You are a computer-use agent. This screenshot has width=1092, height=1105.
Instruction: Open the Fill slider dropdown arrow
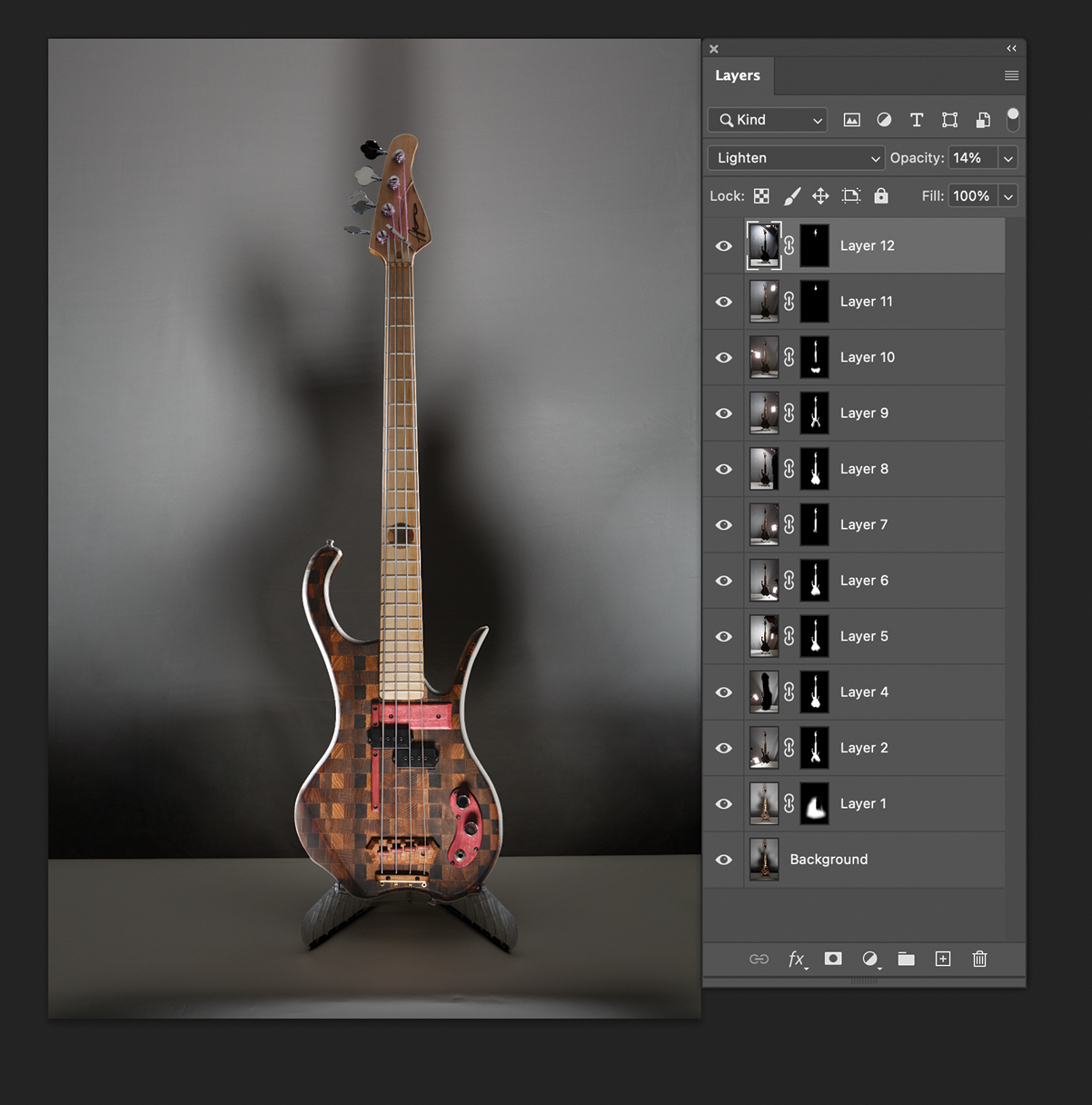(1008, 196)
